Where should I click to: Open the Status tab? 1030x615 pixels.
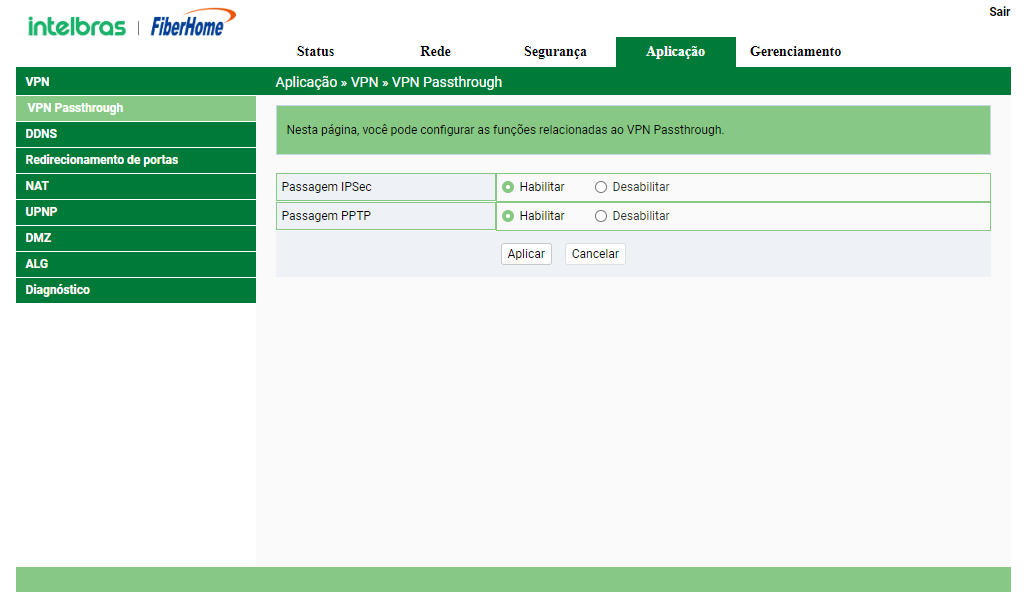315,51
